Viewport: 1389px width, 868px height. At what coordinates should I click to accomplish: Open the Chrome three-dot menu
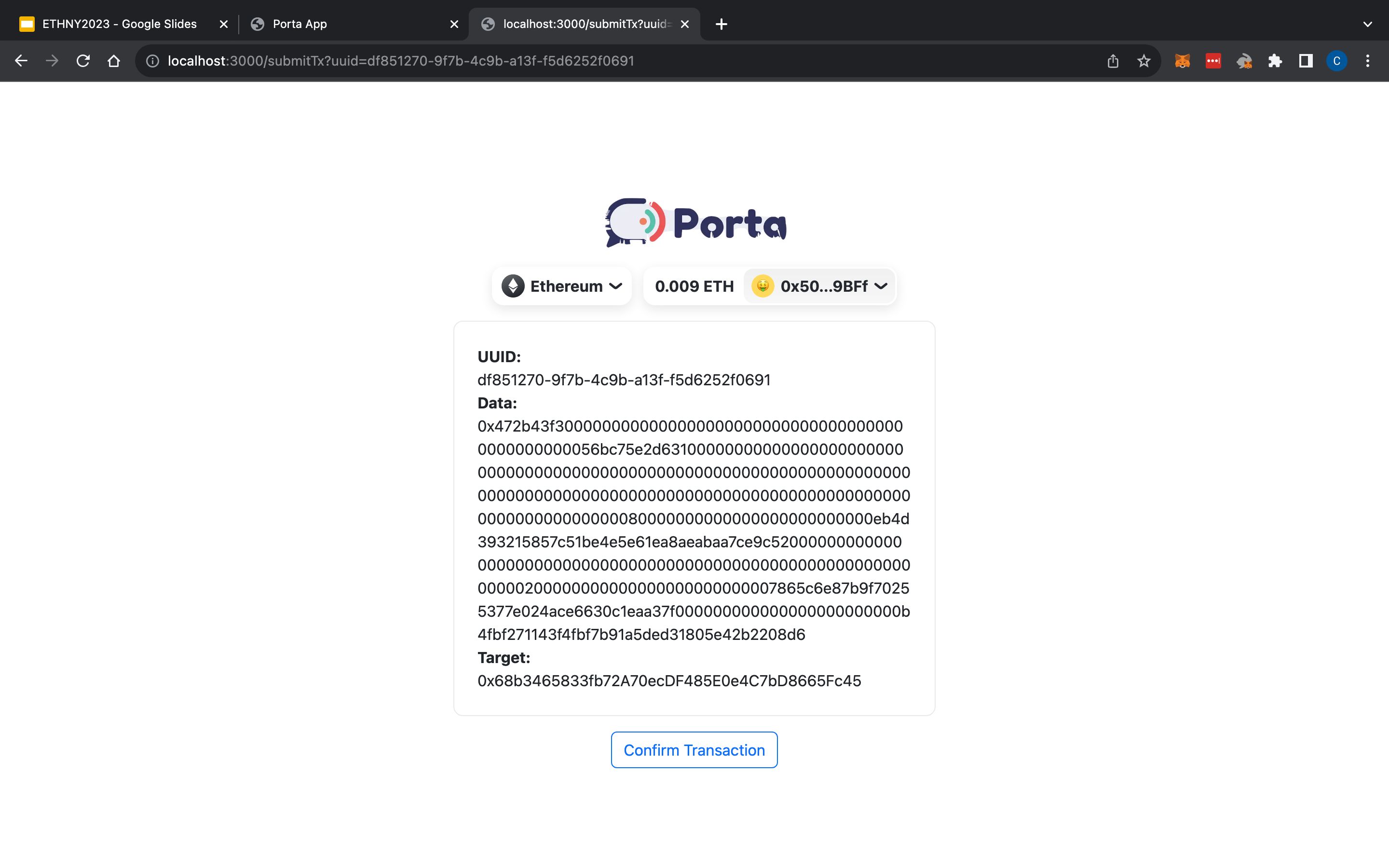point(1368,61)
